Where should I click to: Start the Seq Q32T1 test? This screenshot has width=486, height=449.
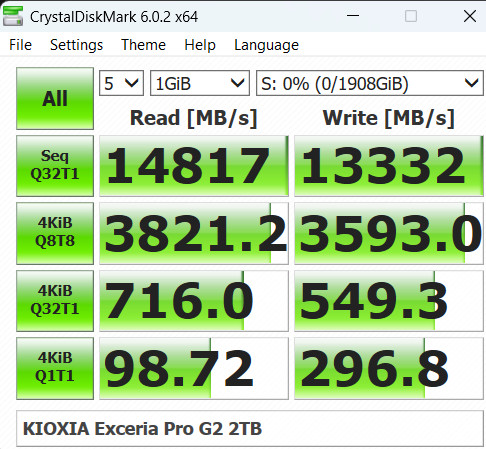55,166
